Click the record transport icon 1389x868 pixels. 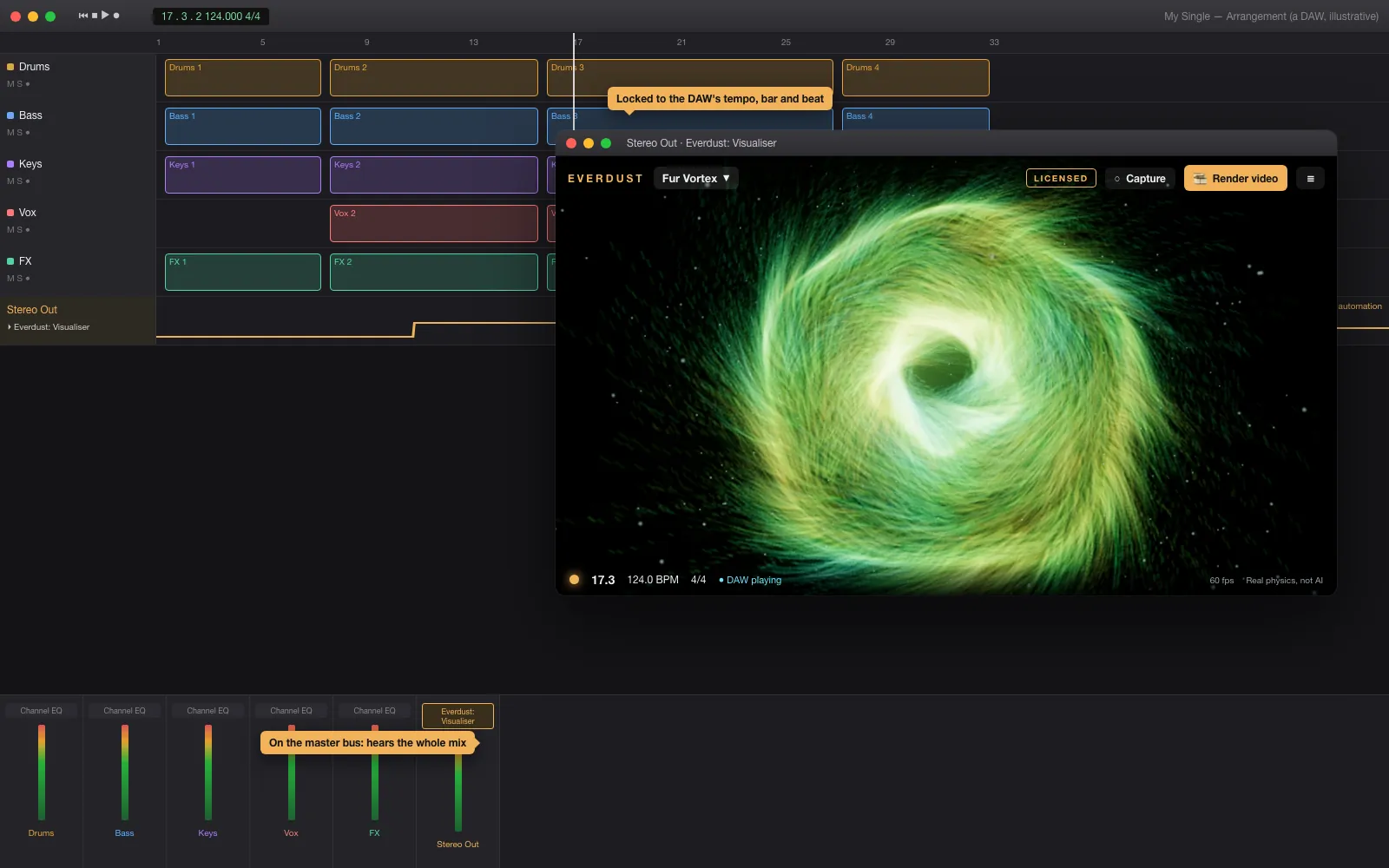pos(116,16)
